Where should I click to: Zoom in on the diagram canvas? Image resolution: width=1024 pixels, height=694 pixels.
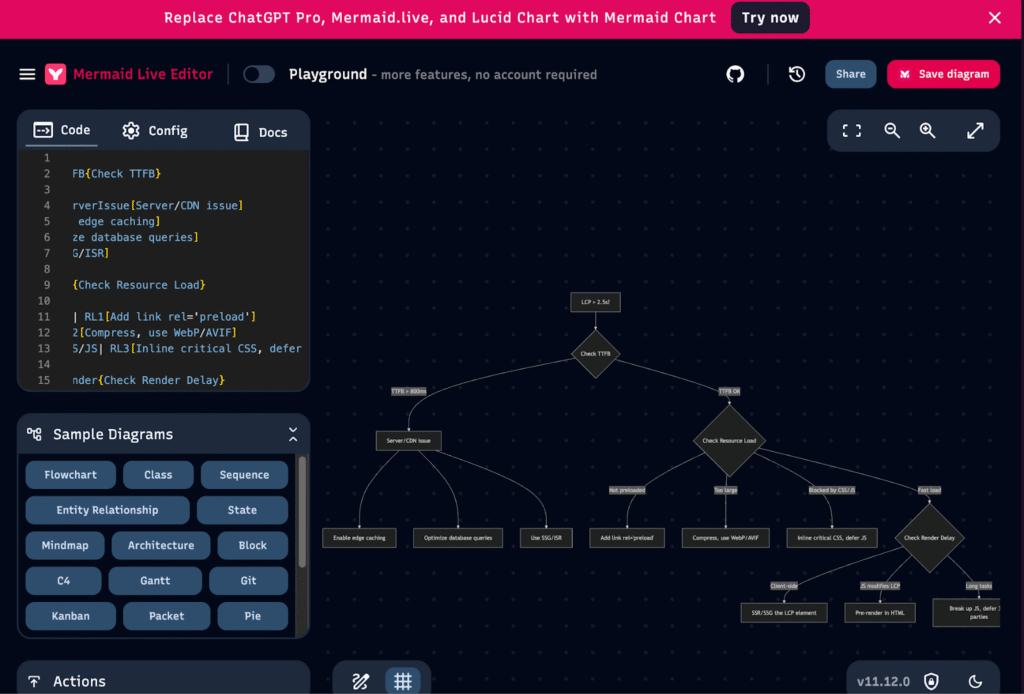click(927, 130)
